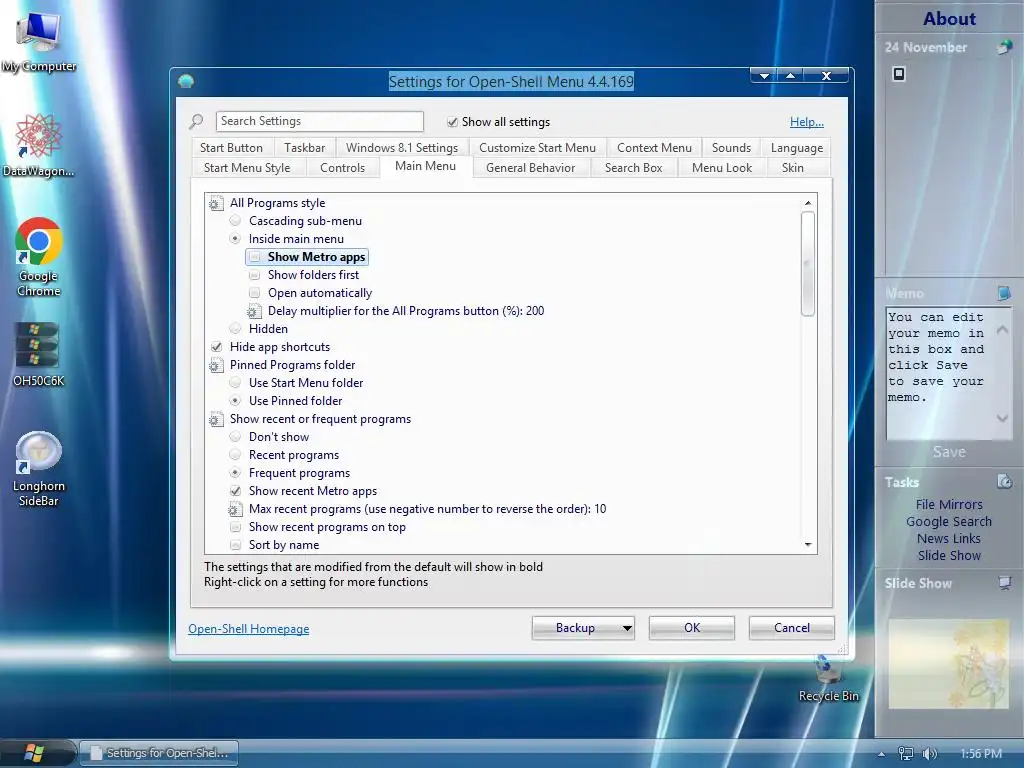Click the Open-Shell shell icon in title bar
The image size is (1024, 768).
(186, 81)
